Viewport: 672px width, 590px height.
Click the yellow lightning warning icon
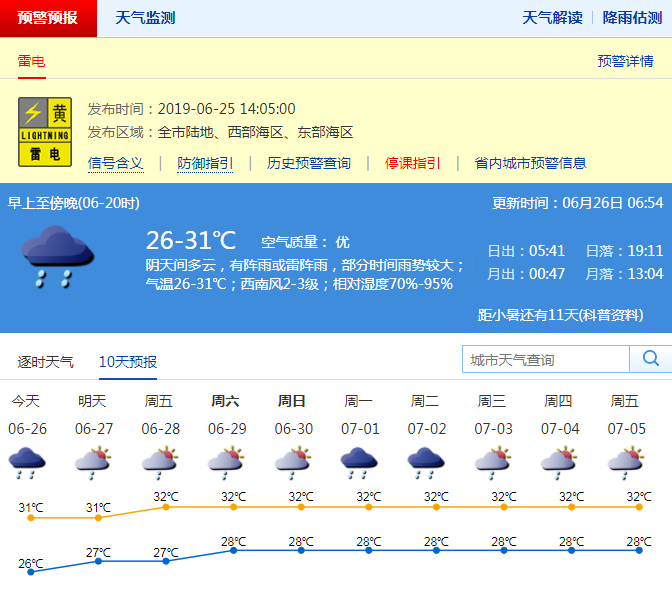point(45,132)
